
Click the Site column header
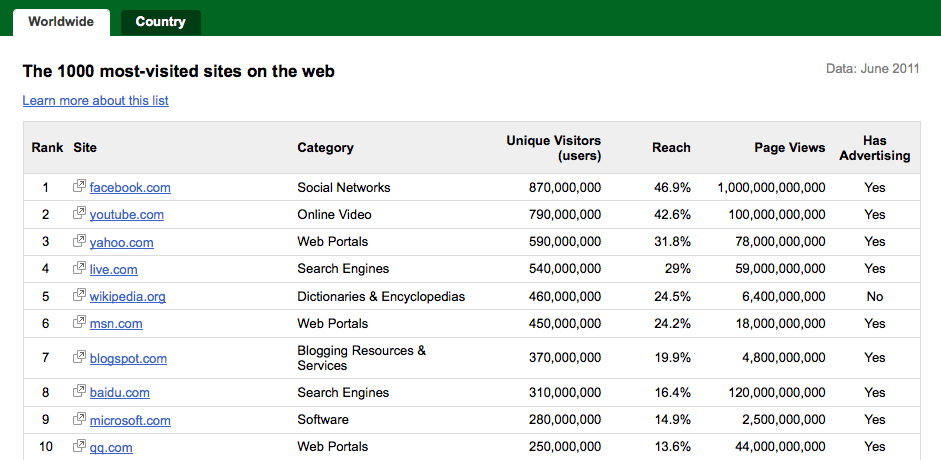(85, 148)
